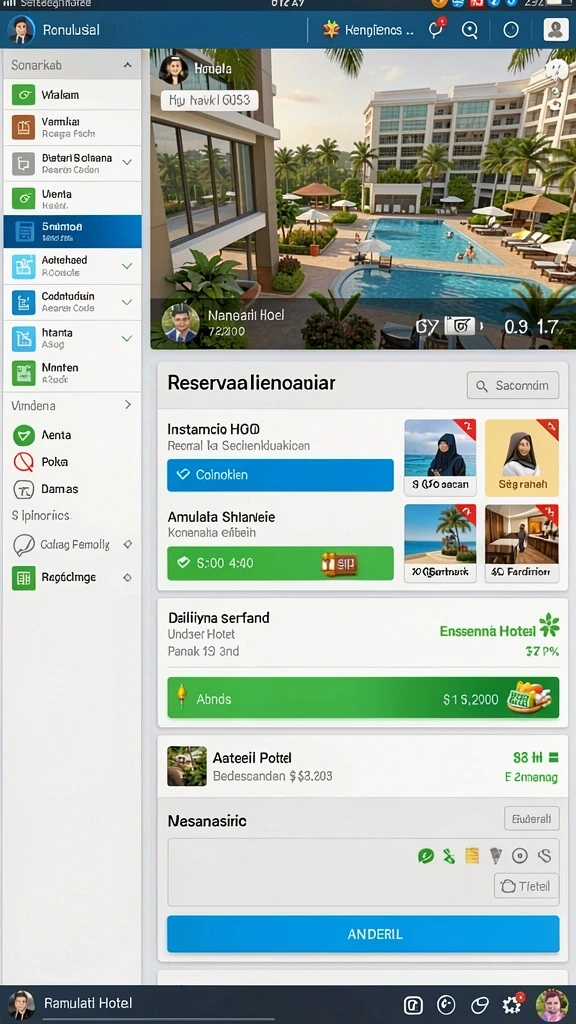Click the Euderail button
This screenshot has height=1024, width=576.
tap(532, 818)
